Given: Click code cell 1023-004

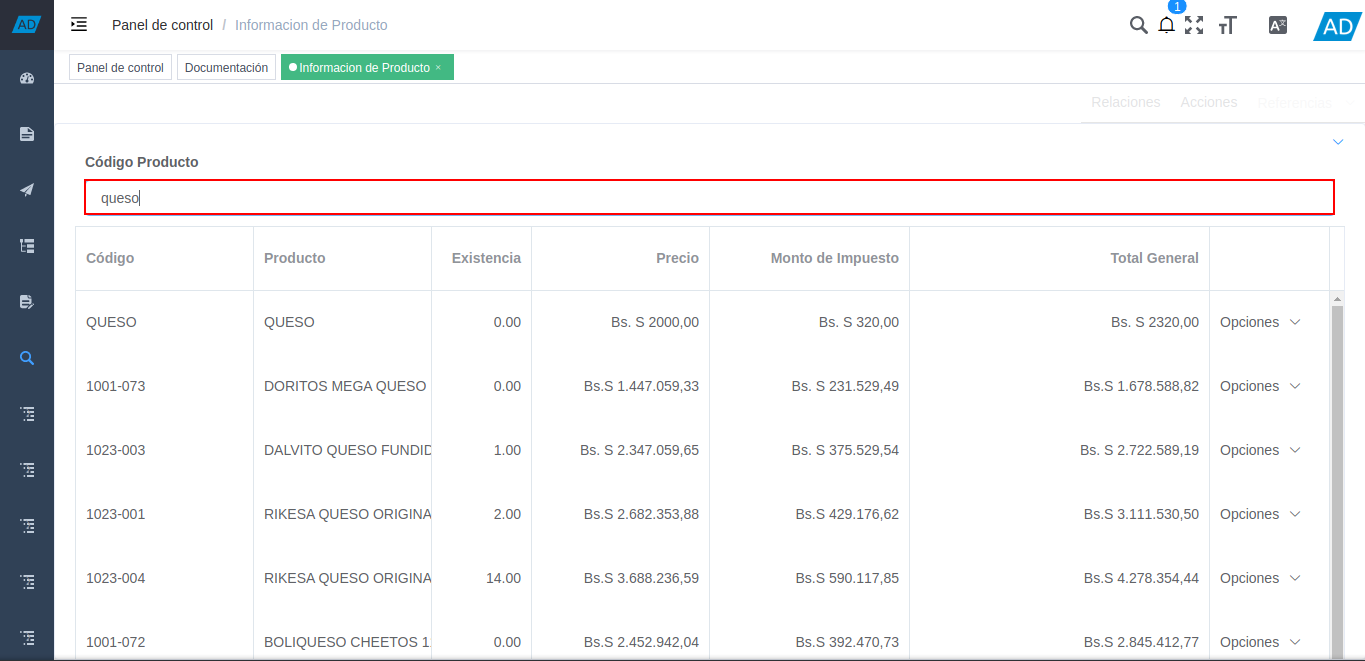Looking at the screenshot, I should coord(115,578).
